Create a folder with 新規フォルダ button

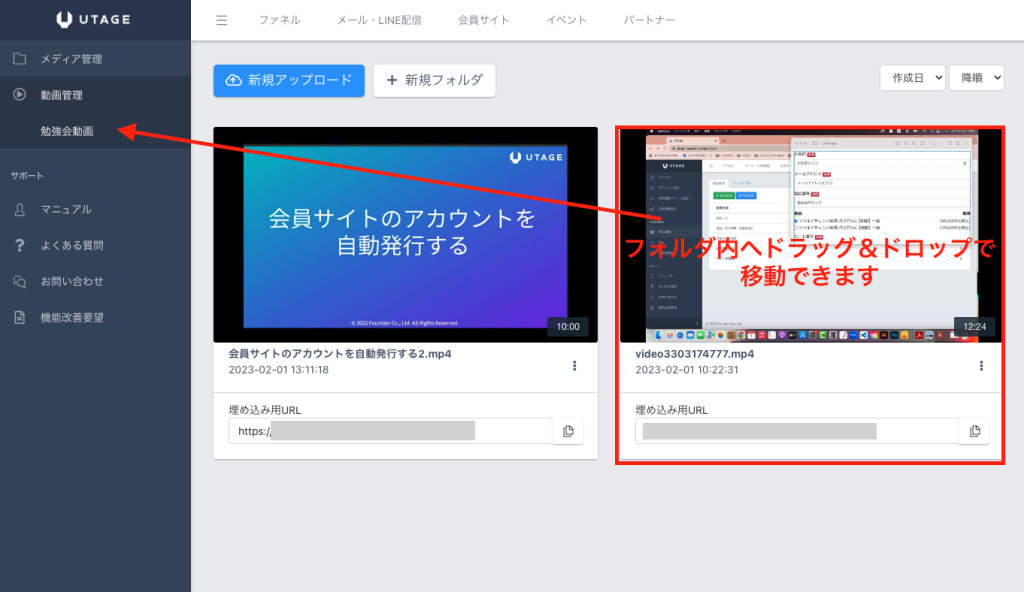434,80
